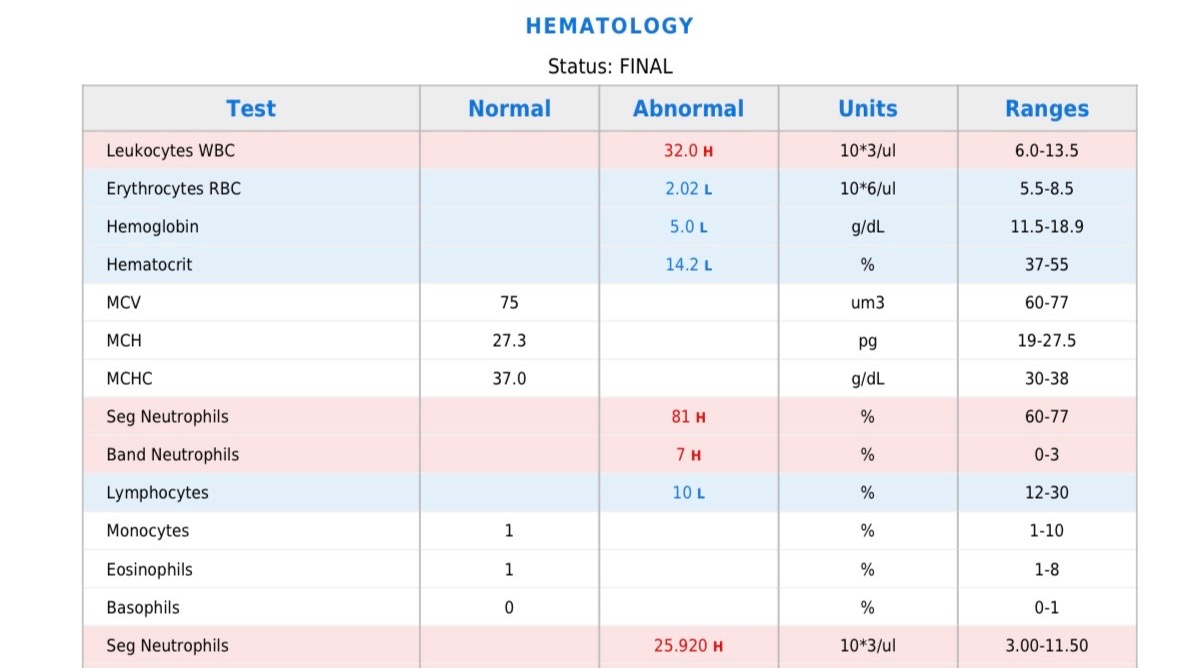Select the 32.0 H abnormal WBC value
1184x668 pixels.
coord(688,151)
